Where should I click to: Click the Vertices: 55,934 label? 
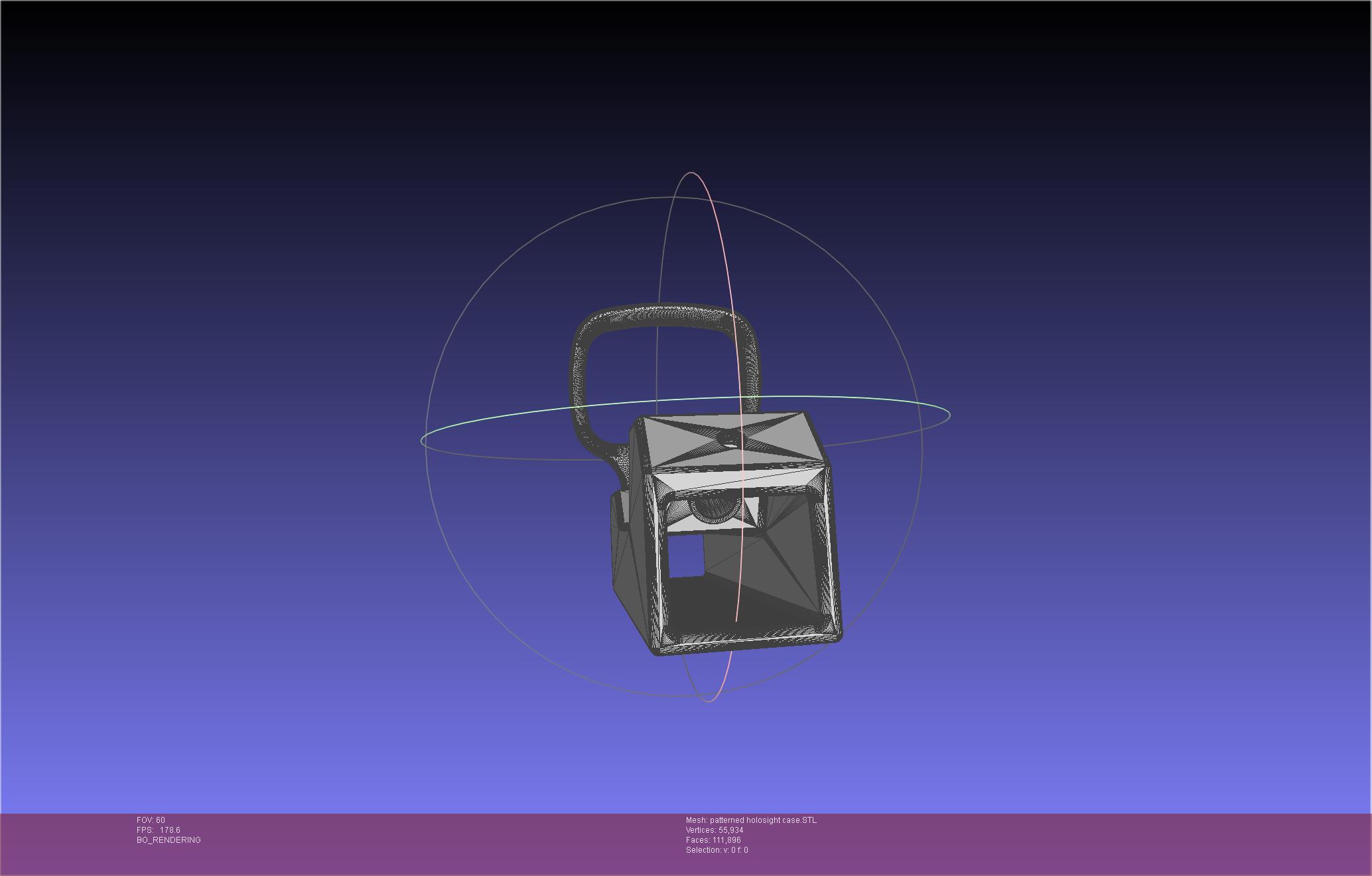[x=714, y=830]
